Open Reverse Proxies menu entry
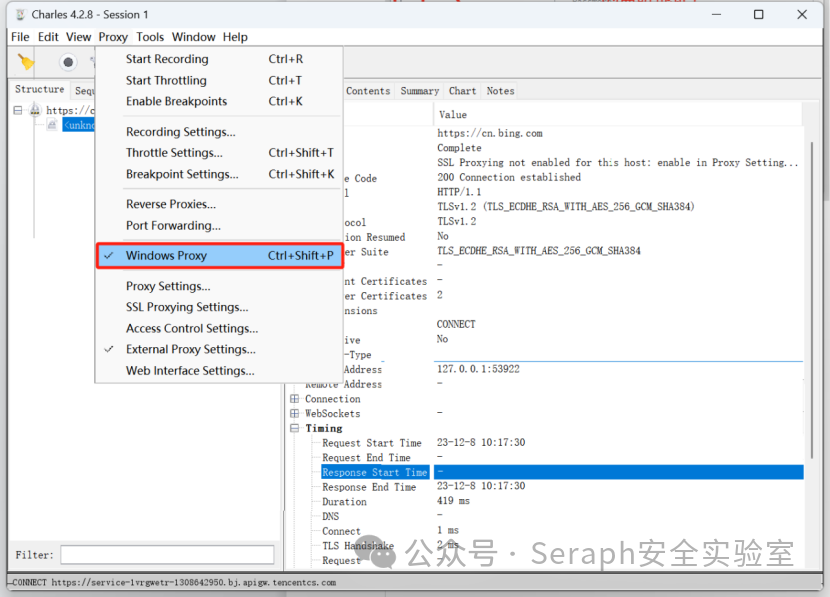Screen dimensions: 830x597 (220, 204)
